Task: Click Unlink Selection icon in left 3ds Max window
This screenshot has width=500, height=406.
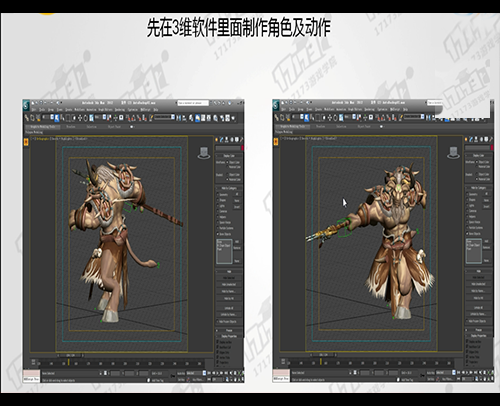Action: point(32,118)
